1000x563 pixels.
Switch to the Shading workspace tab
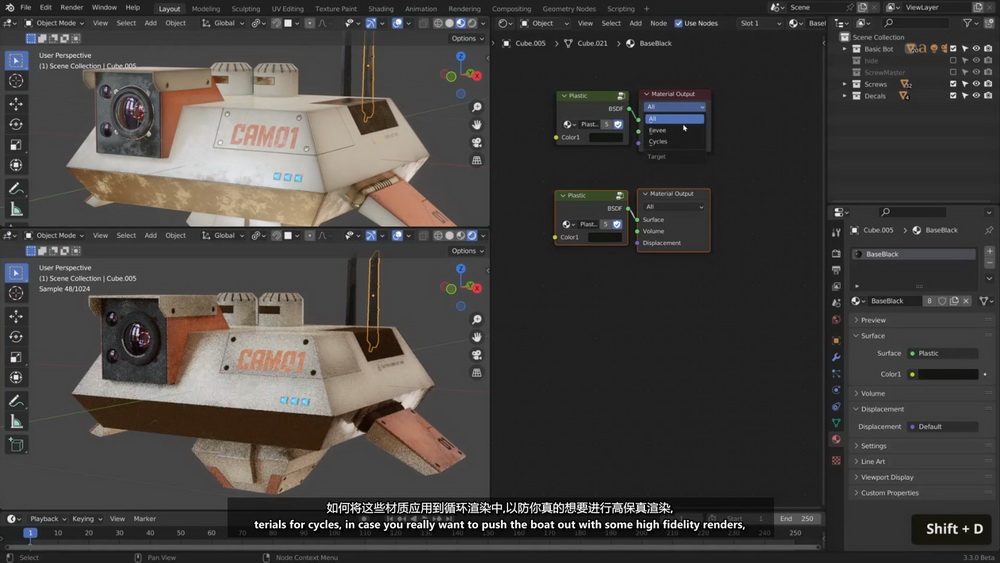(x=381, y=9)
